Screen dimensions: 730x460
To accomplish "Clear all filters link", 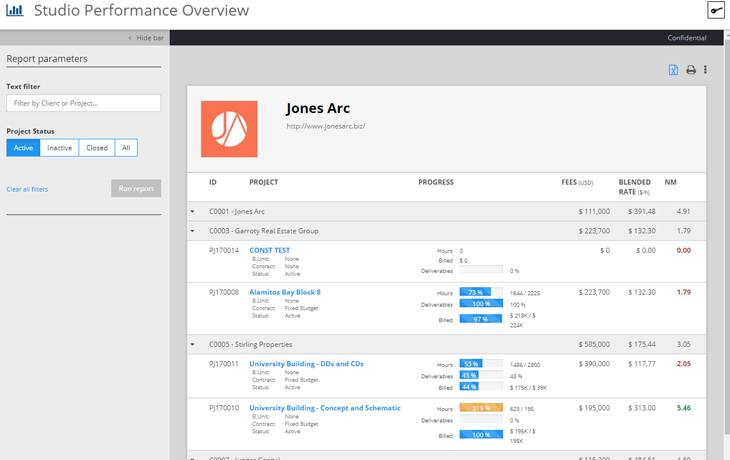I will [x=27, y=189].
